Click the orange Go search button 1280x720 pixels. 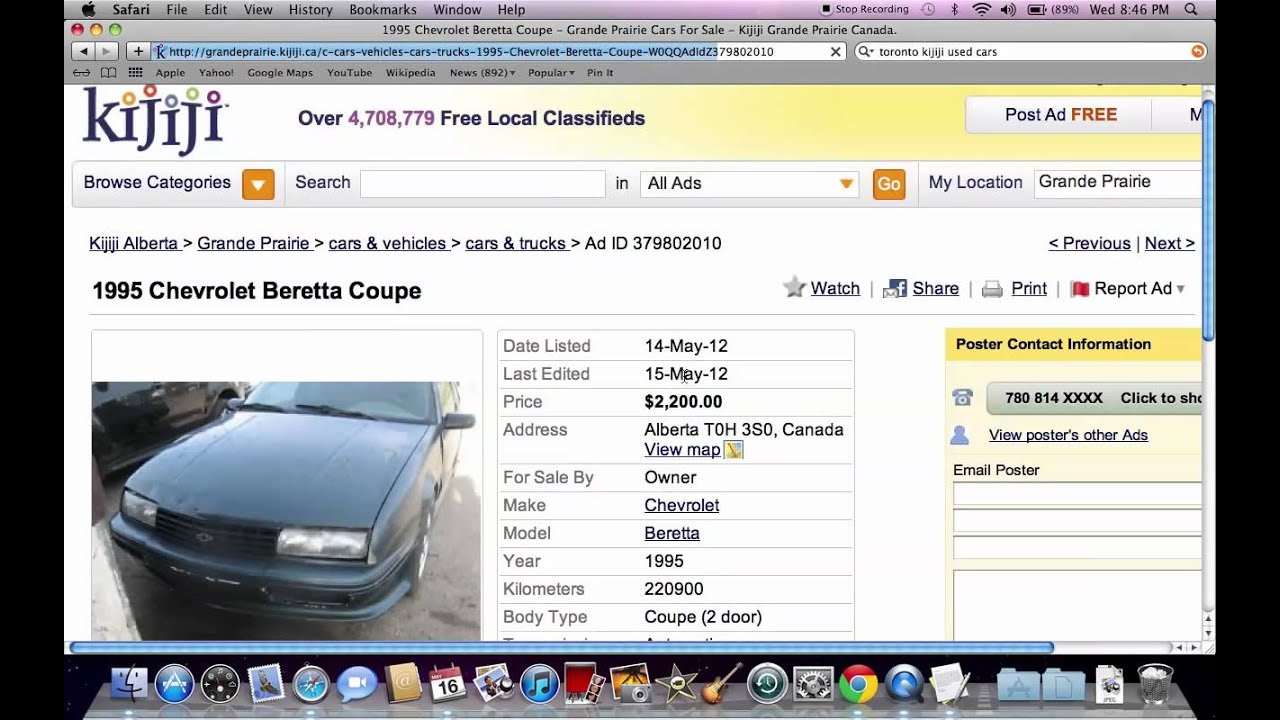click(x=889, y=184)
